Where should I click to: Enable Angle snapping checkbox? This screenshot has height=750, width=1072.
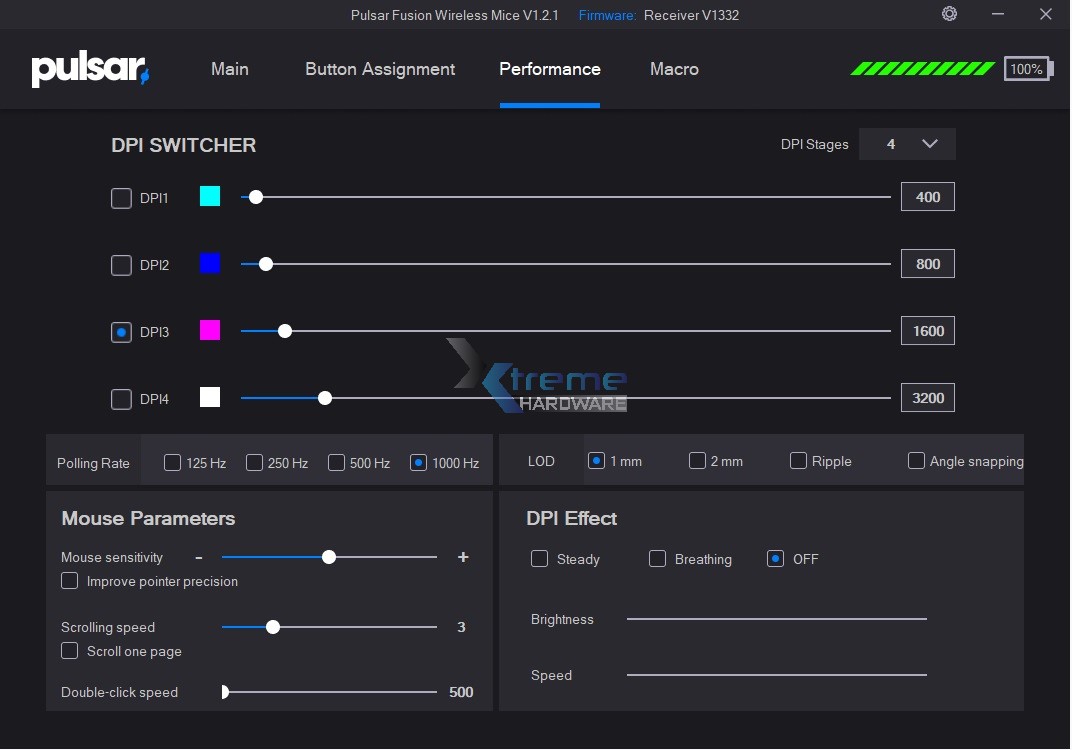[916, 461]
